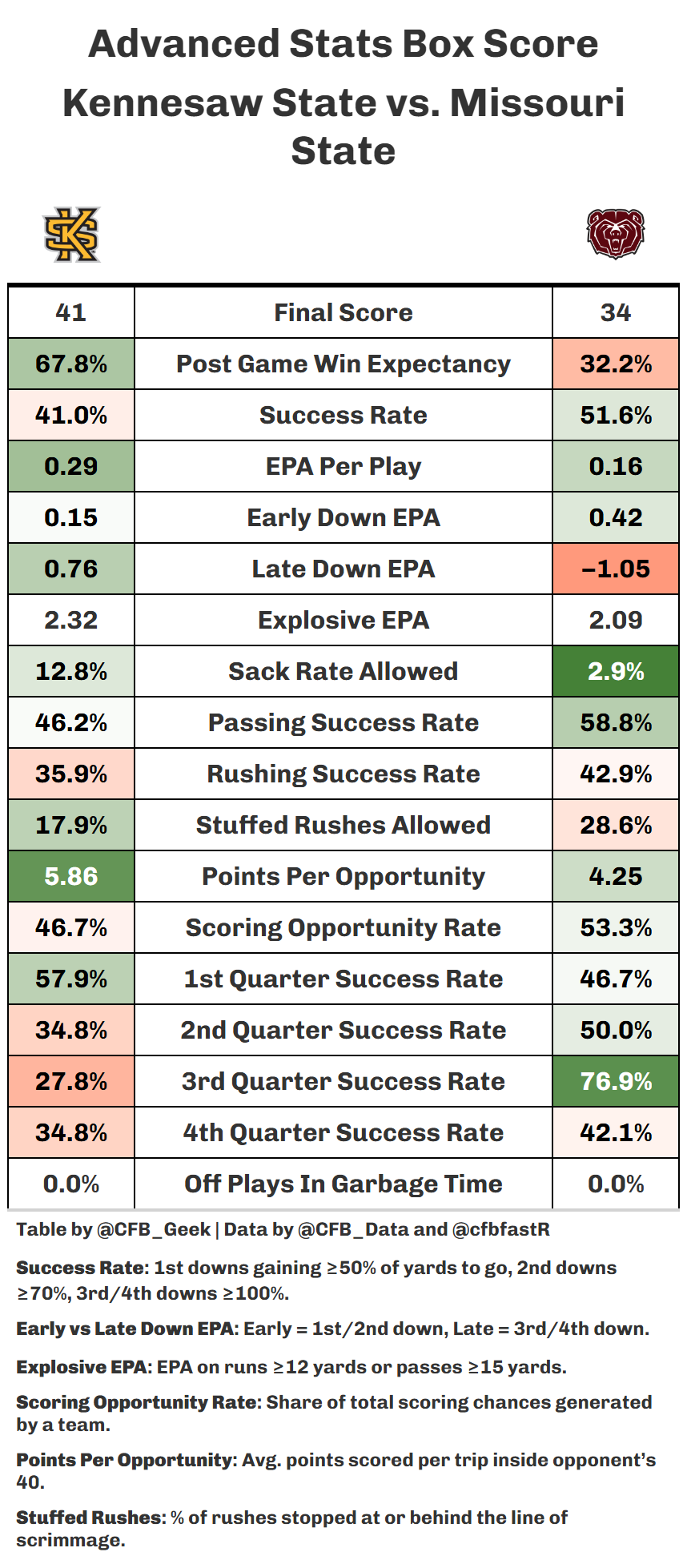
Task: Click the green 5.86 Points Per Opportunity cell
Action: (x=71, y=876)
